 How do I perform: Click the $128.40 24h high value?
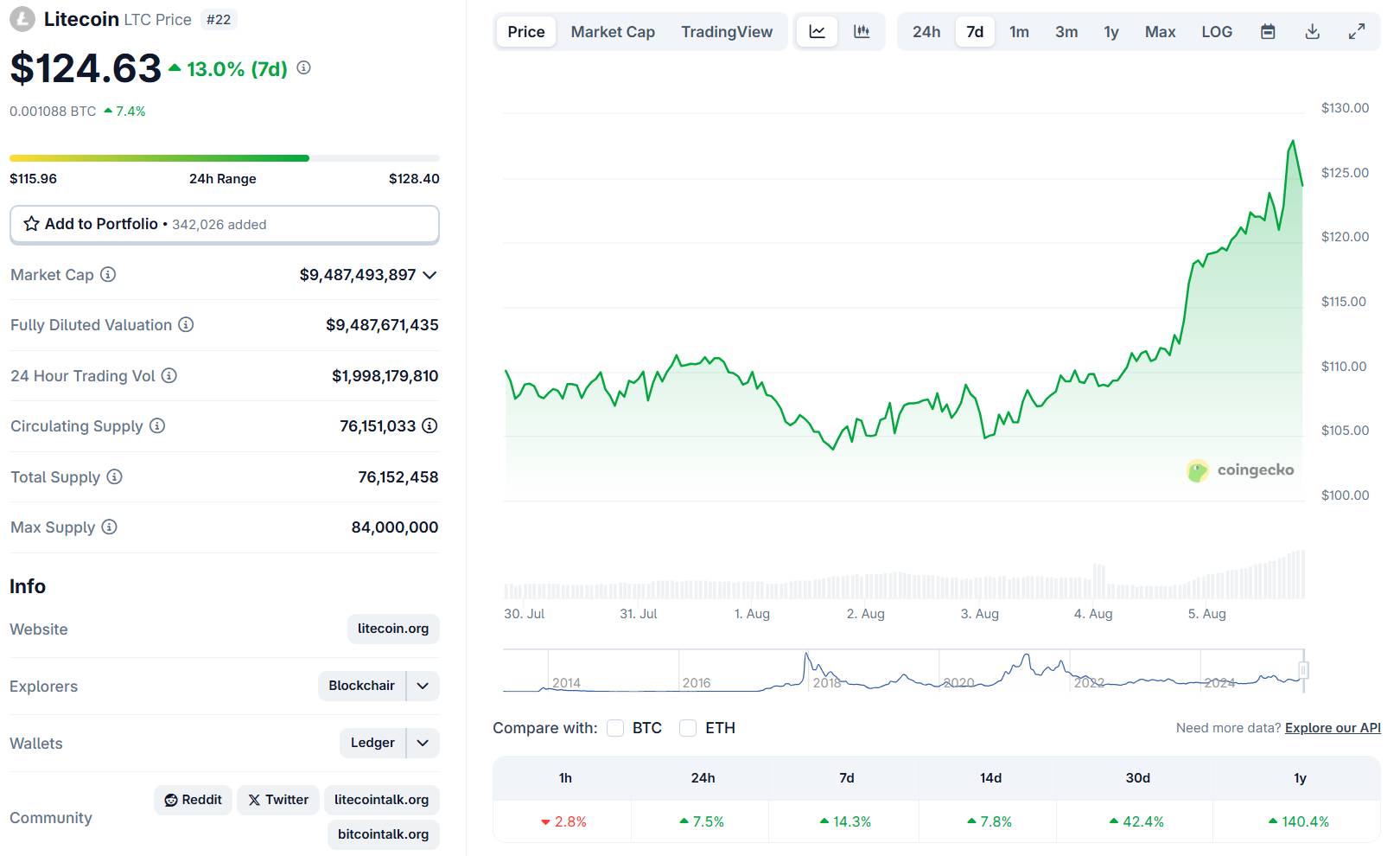414,179
